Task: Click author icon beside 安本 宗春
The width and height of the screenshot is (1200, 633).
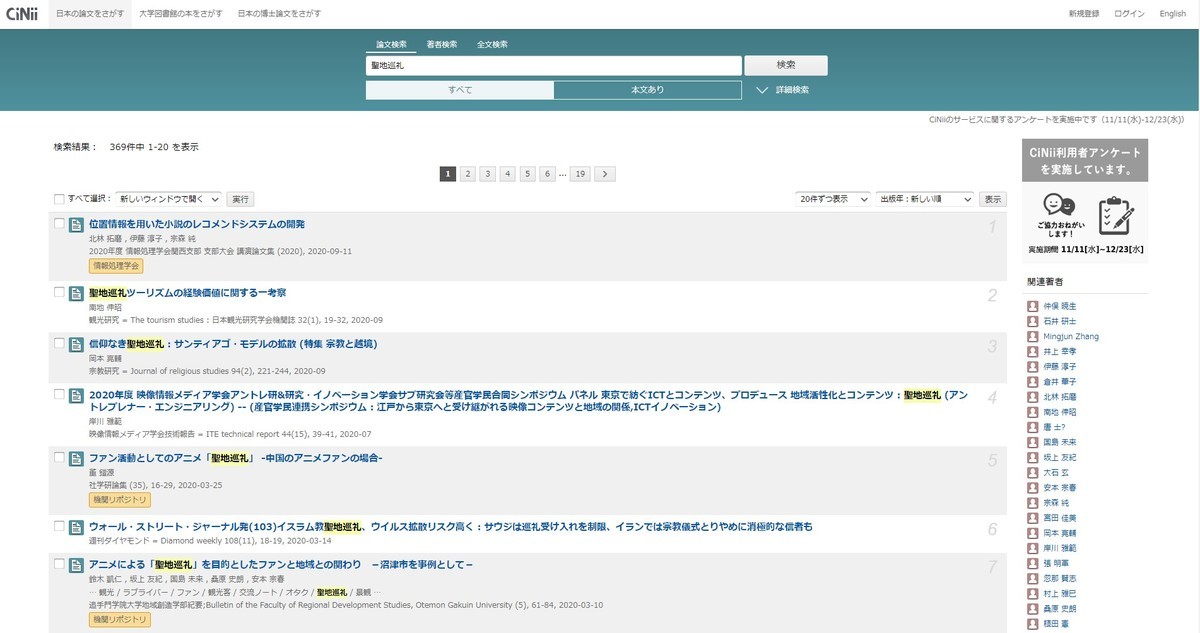Action: pos(1033,488)
